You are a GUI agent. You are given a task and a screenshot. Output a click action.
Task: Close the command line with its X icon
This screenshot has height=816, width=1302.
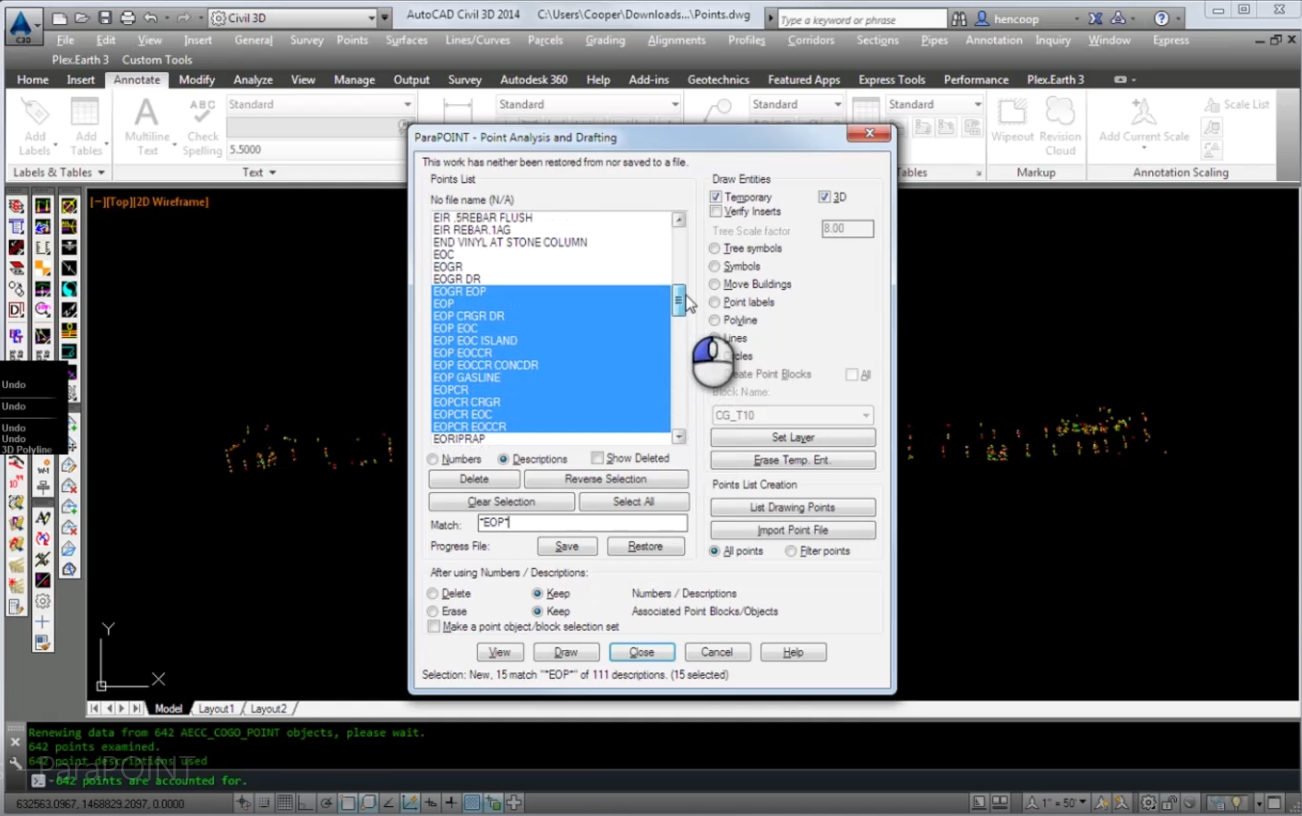(15, 742)
